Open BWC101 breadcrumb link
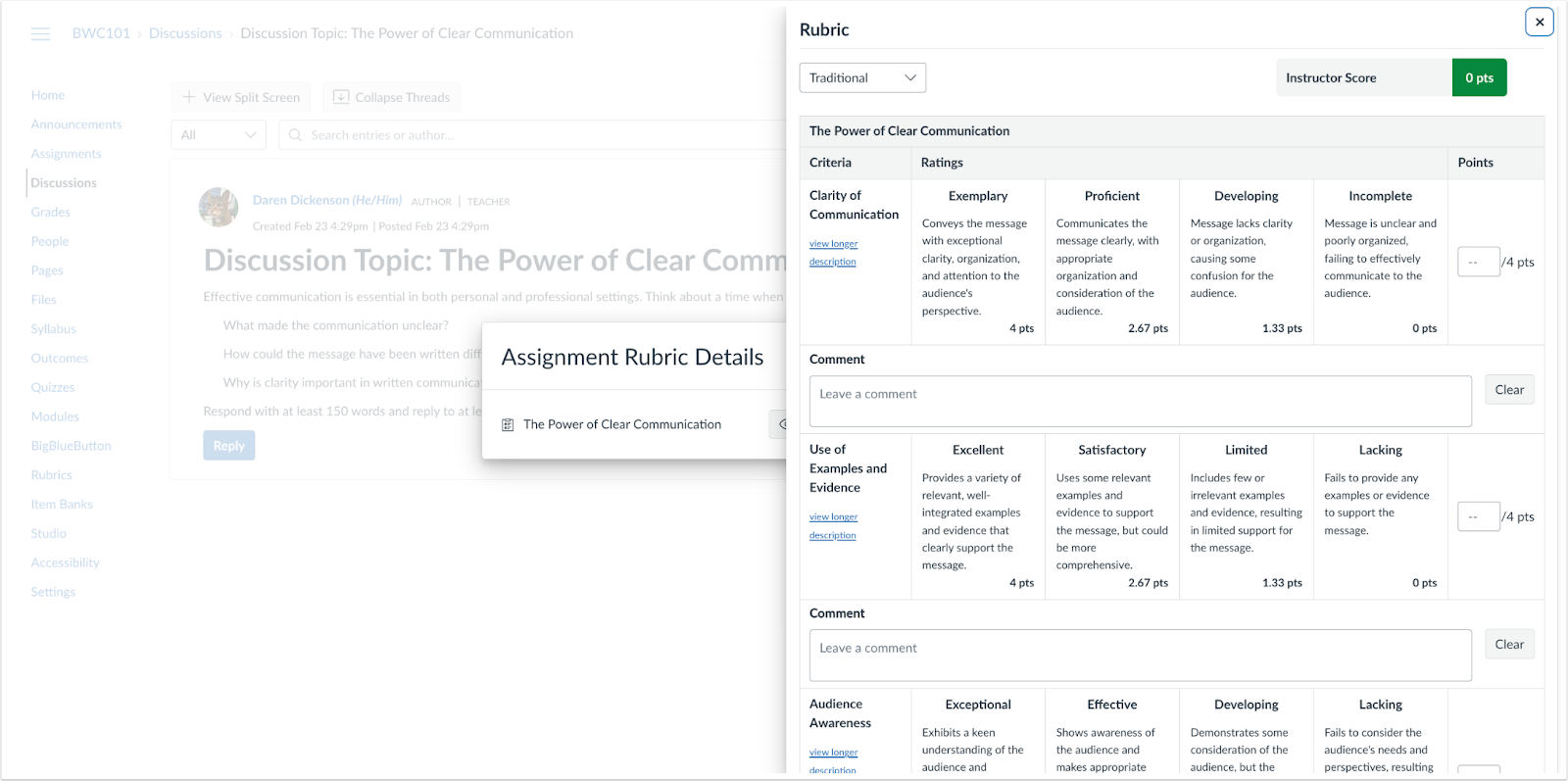The height and width of the screenshot is (781, 1568). click(x=101, y=33)
